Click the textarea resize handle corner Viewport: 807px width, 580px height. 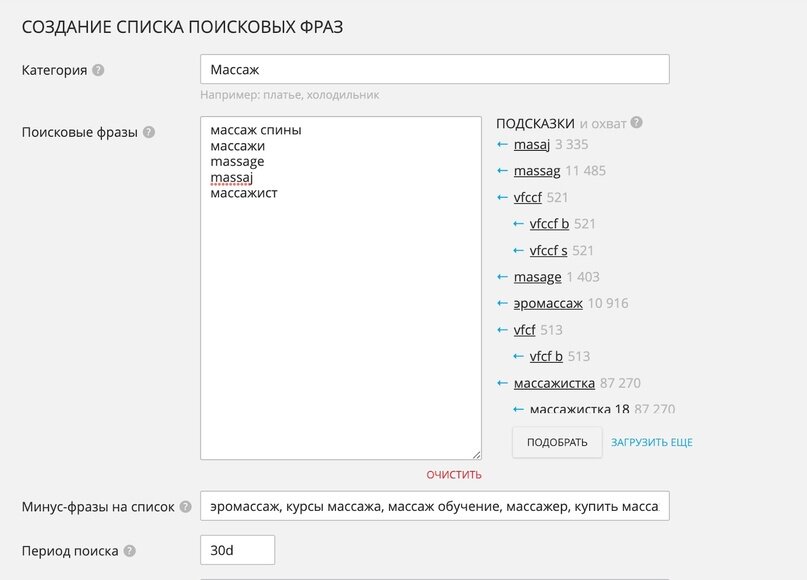coord(477,454)
